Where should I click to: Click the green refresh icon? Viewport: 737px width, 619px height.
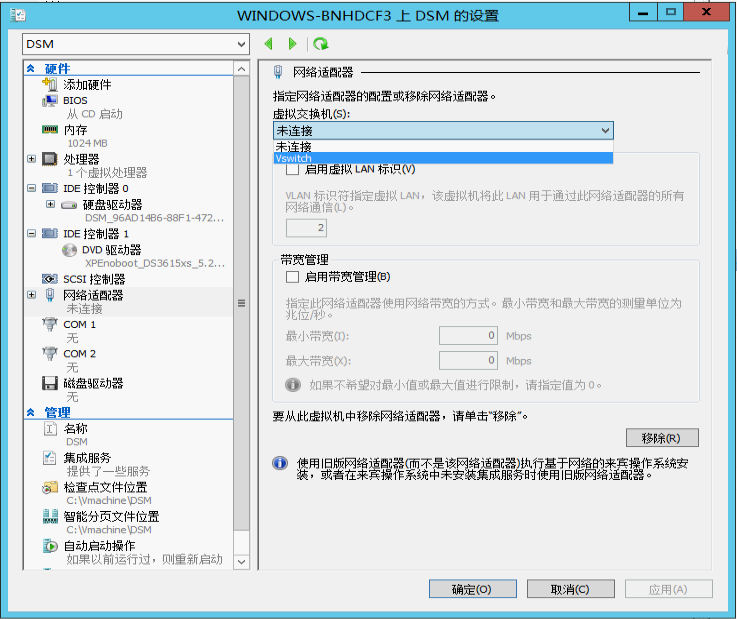tap(321, 44)
